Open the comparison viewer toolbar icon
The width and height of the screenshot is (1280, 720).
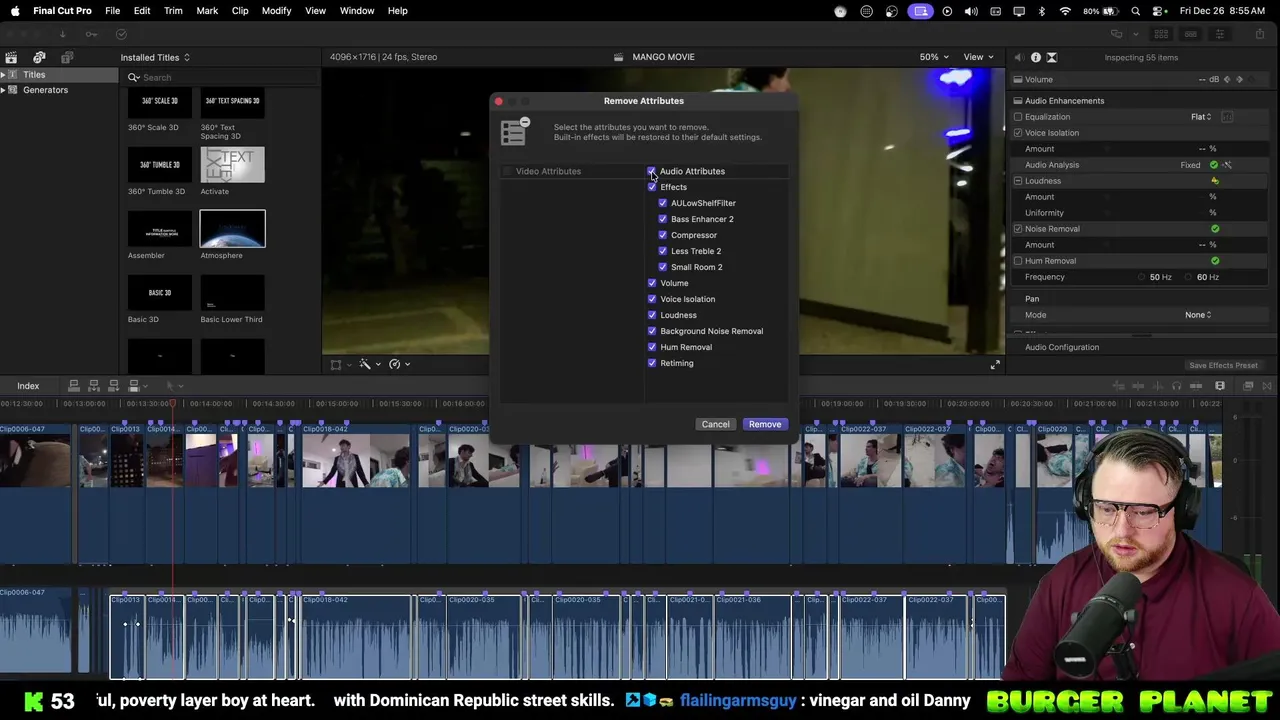tap(1117, 34)
